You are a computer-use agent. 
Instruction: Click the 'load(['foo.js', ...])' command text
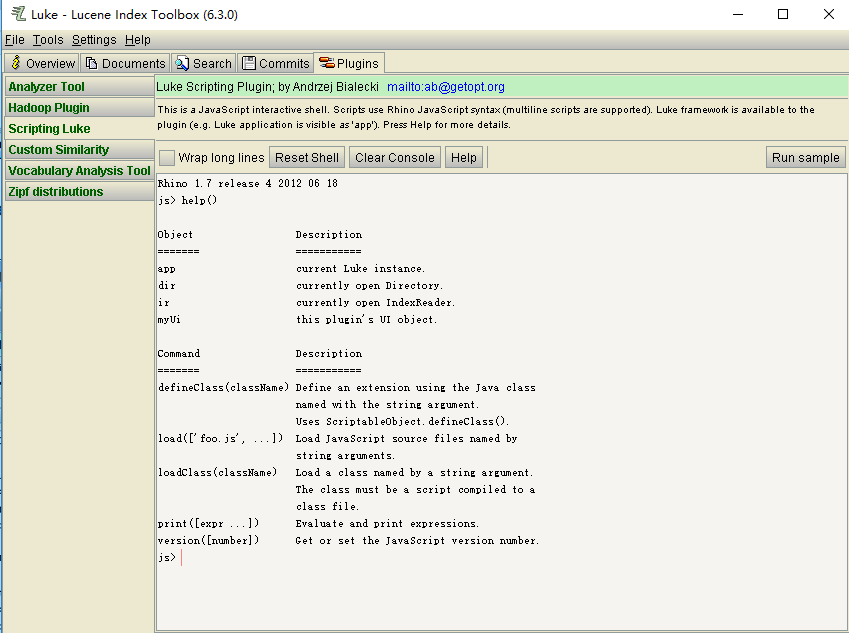pos(220,439)
